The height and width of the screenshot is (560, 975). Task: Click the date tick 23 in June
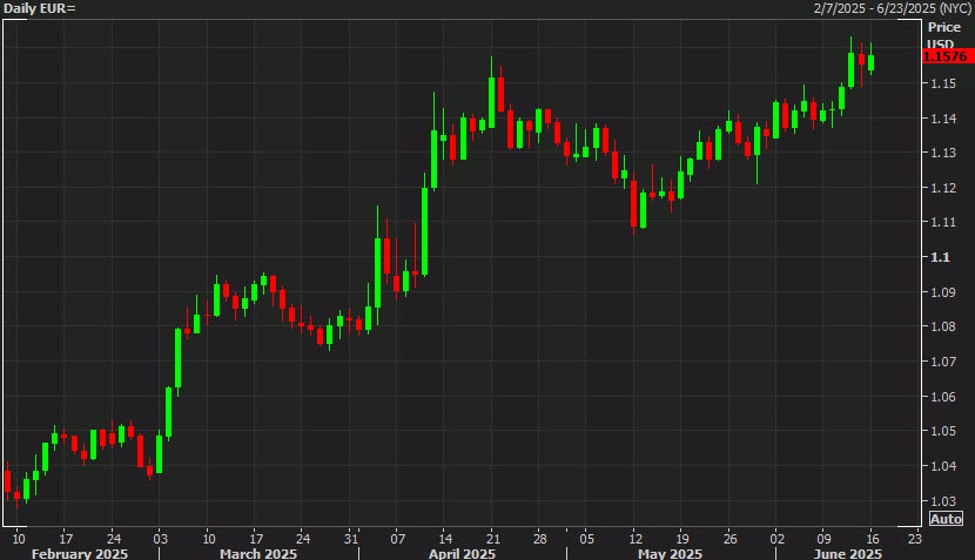coord(915,538)
